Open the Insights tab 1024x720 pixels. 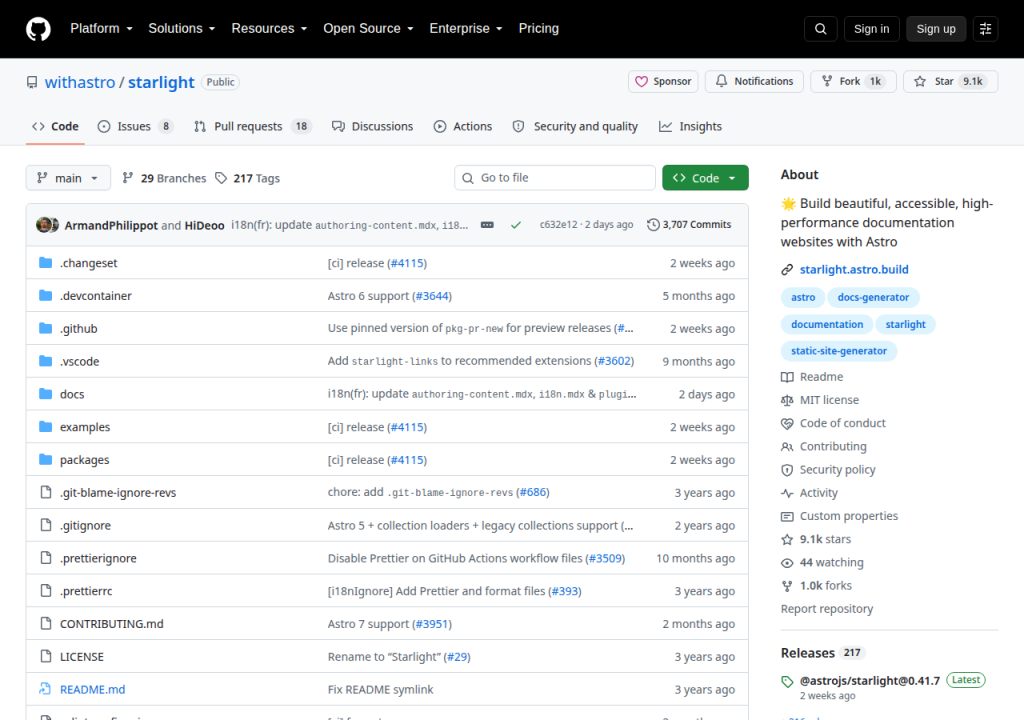[x=690, y=126]
